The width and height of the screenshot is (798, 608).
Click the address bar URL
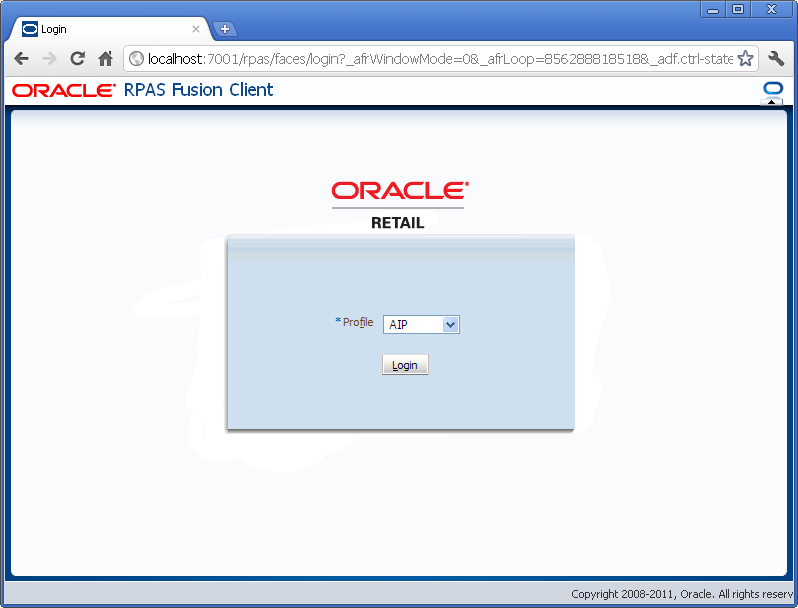point(440,59)
